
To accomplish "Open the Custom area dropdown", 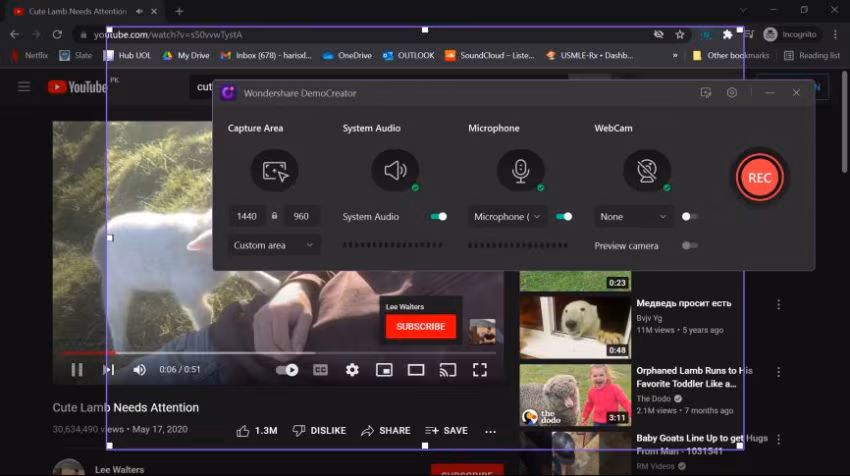I will [x=273, y=245].
